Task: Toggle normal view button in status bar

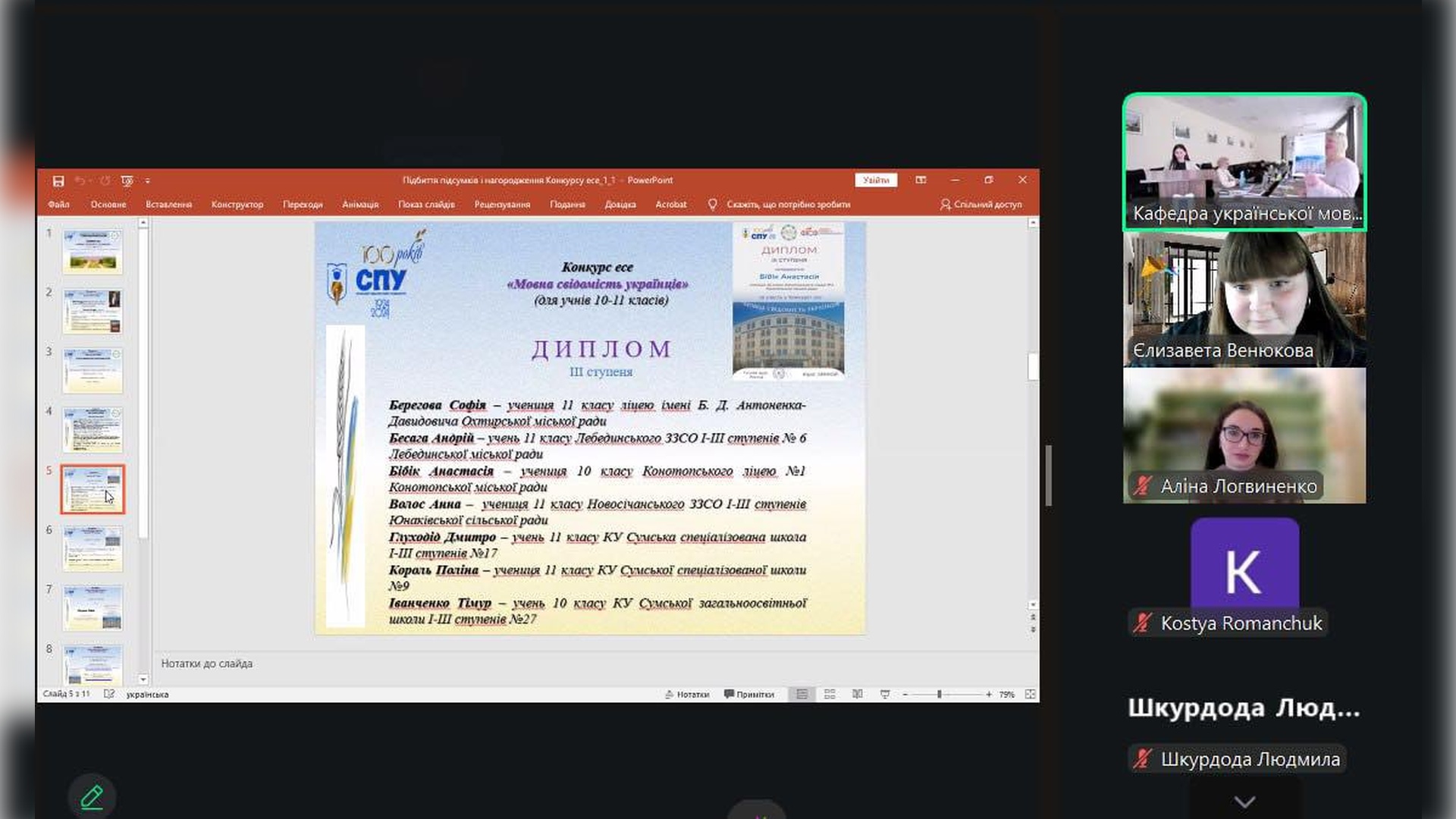Action: (x=802, y=694)
